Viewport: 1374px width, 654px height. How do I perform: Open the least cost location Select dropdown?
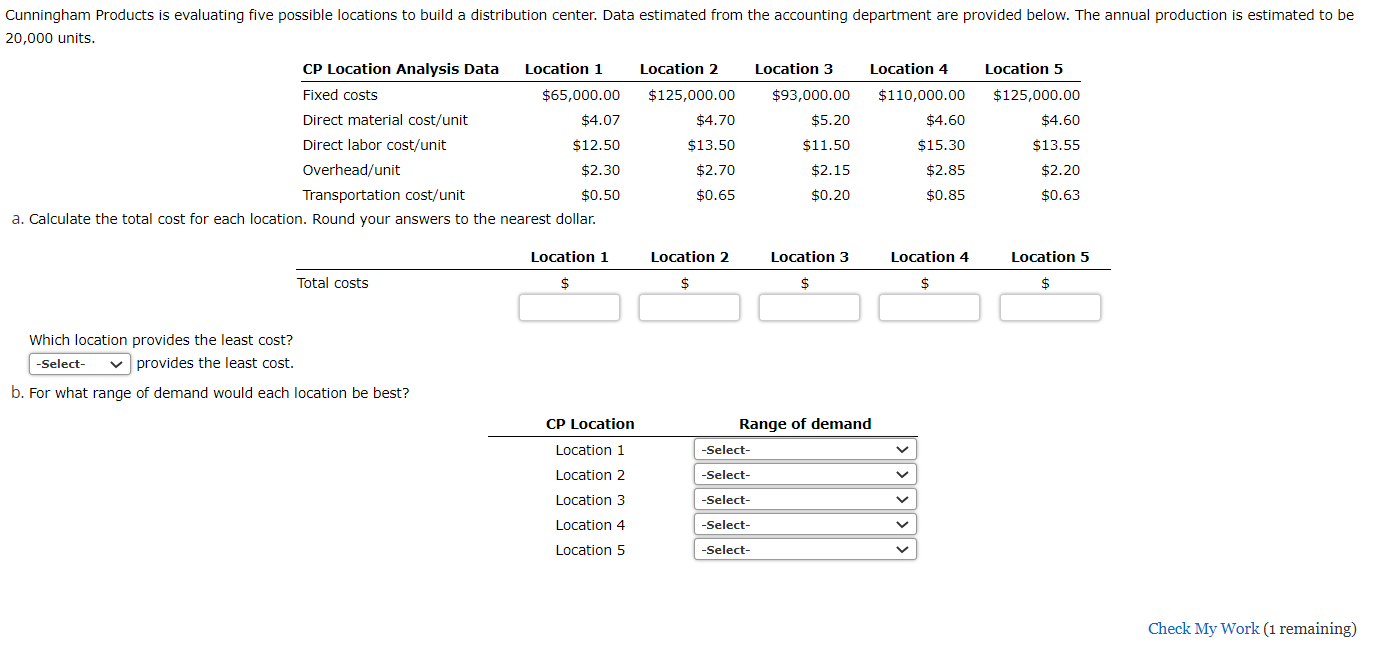80,364
